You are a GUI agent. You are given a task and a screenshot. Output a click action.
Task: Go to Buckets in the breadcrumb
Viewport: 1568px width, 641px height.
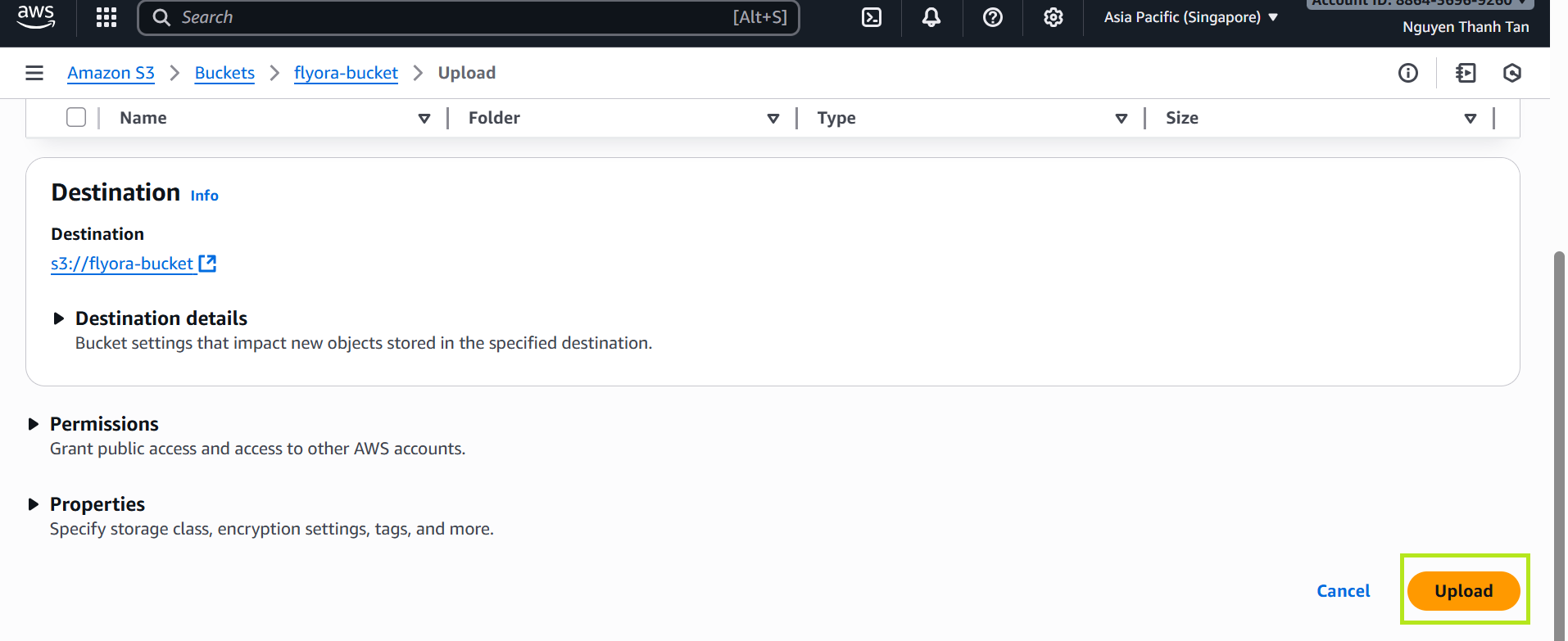coord(224,73)
